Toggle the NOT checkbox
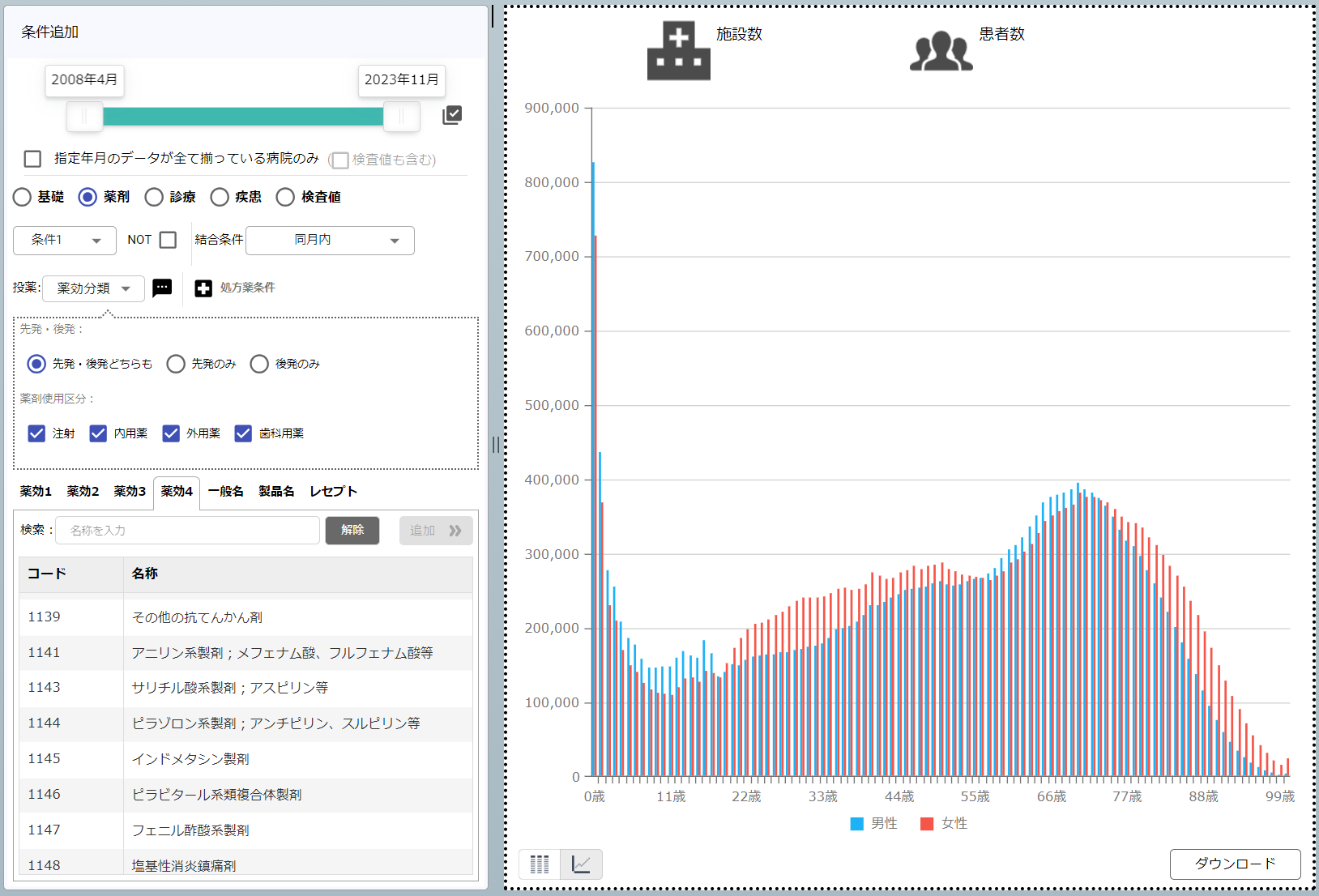1319x896 pixels. 168,240
